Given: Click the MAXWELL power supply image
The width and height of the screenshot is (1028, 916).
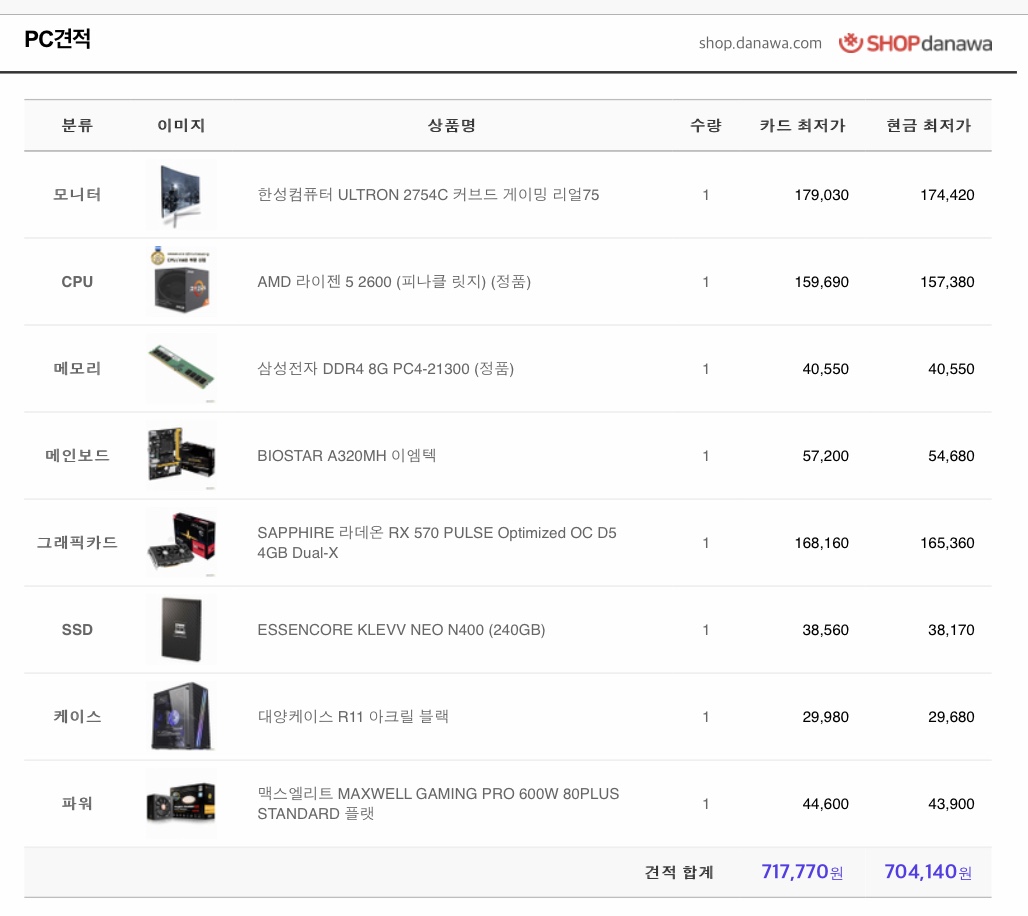Looking at the screenshot, I should (x=181, y=804).
